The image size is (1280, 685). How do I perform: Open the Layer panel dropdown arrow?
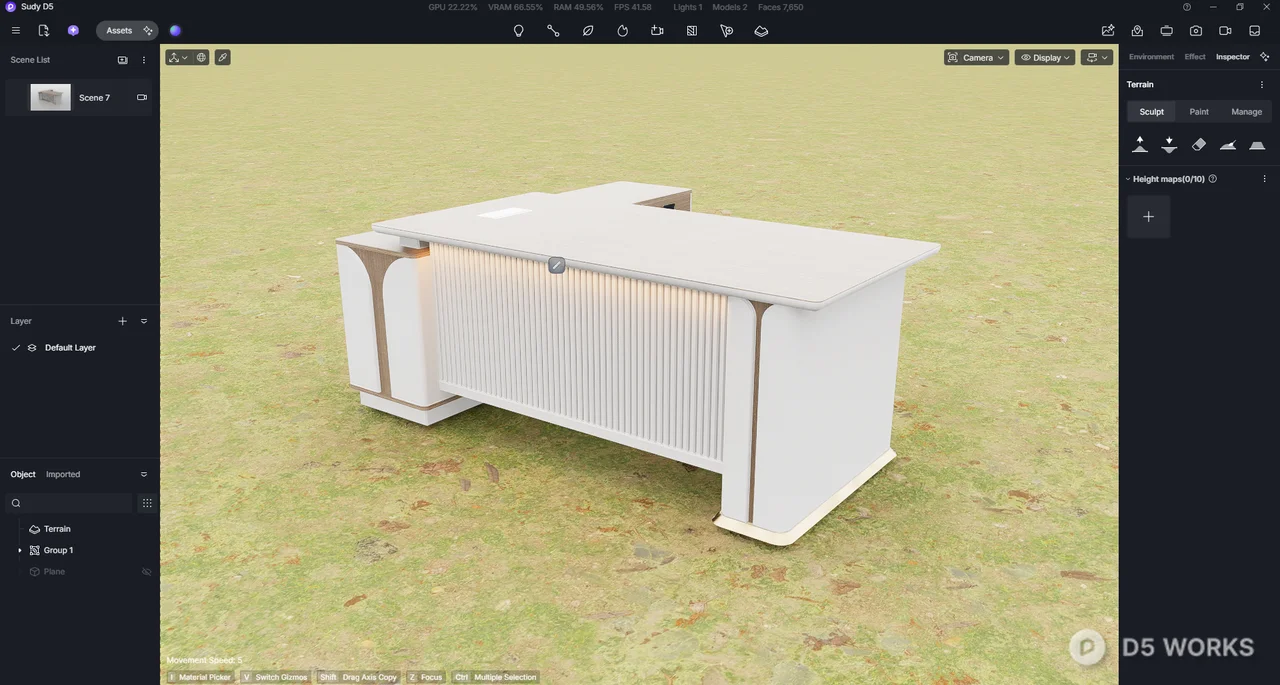(144, 321)
